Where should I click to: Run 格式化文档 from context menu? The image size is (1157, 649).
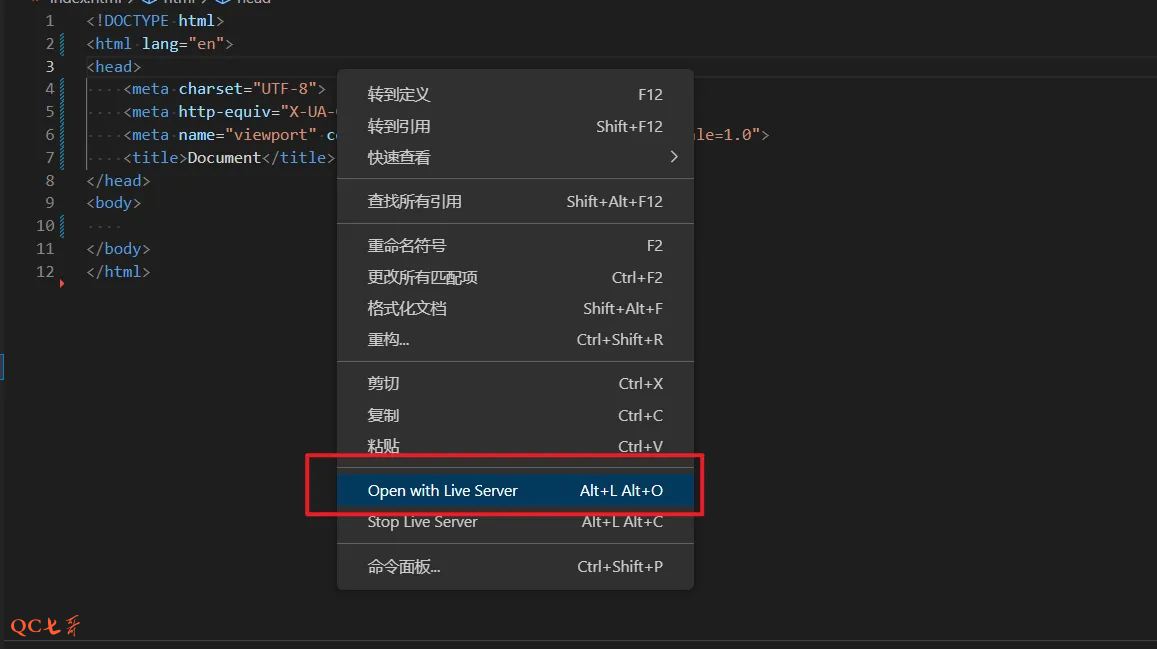click(406, 309)
